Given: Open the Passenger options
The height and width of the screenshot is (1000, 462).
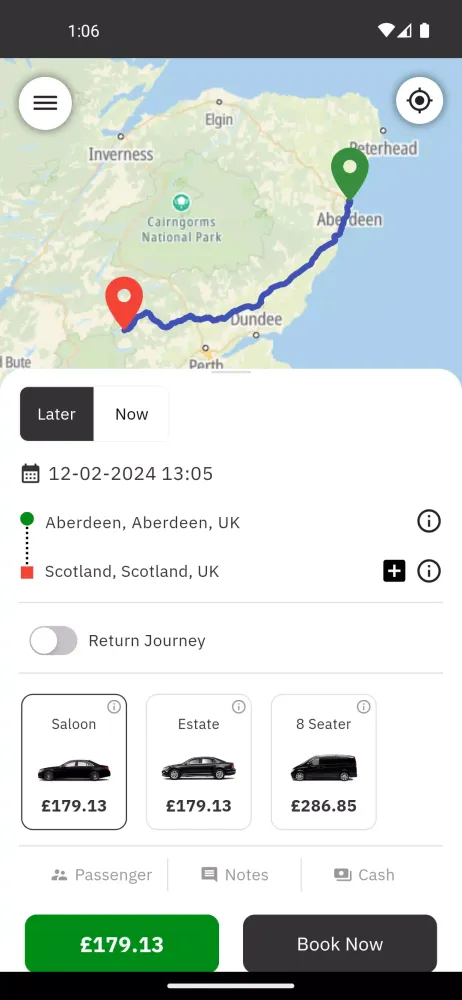Looking at the screenshot, I should 101,874.
